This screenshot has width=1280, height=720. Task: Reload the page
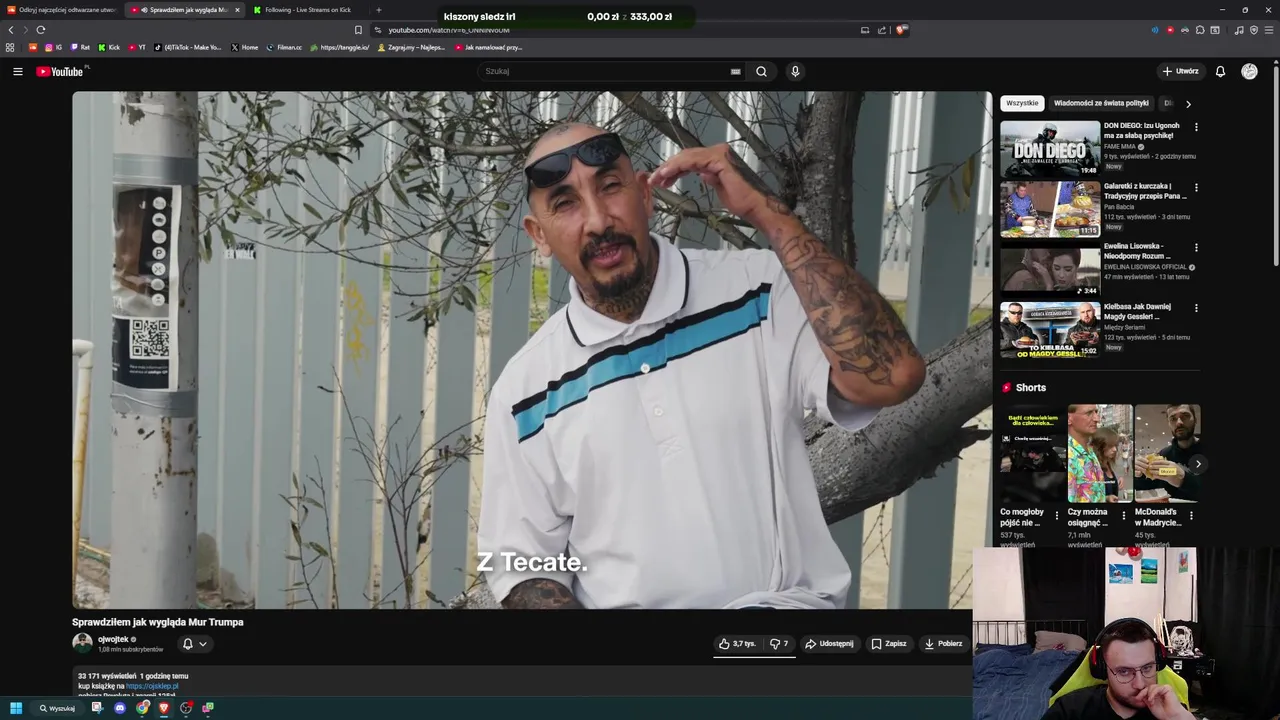pyautogui.click(x=41, y=30)
